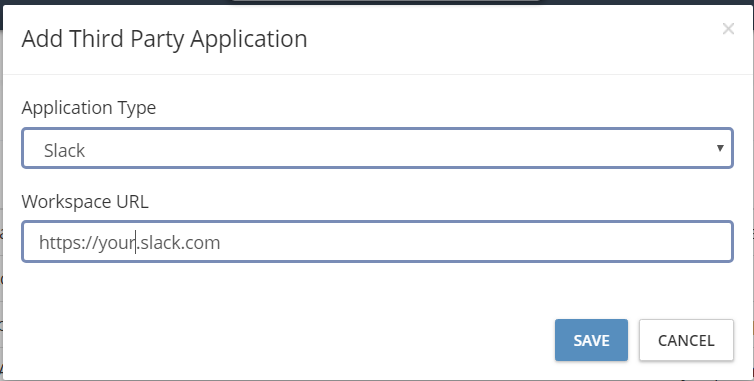Place cursor in the slack.com portion

179,242
